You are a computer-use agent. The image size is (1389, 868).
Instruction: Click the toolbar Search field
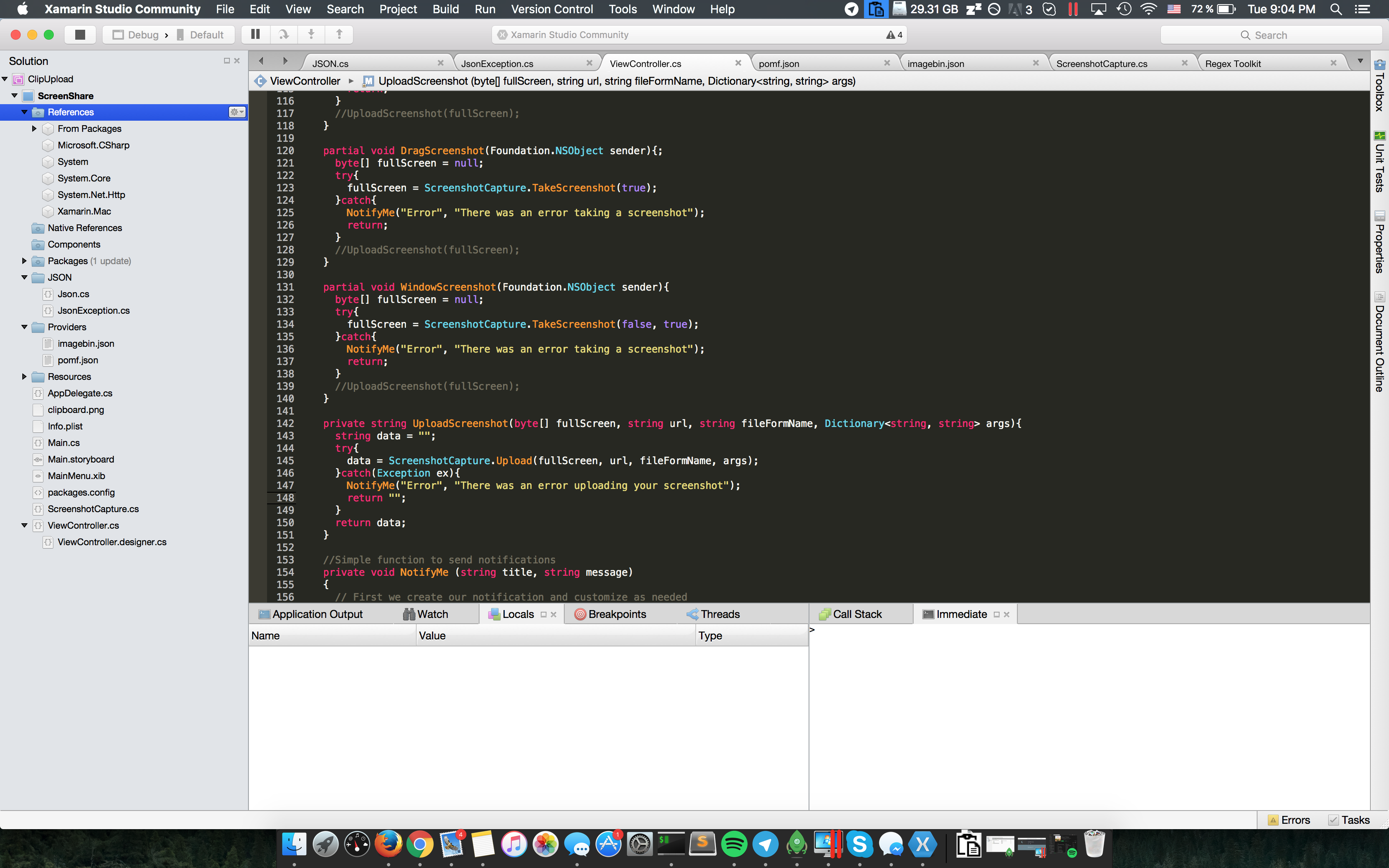[1270, 35]
